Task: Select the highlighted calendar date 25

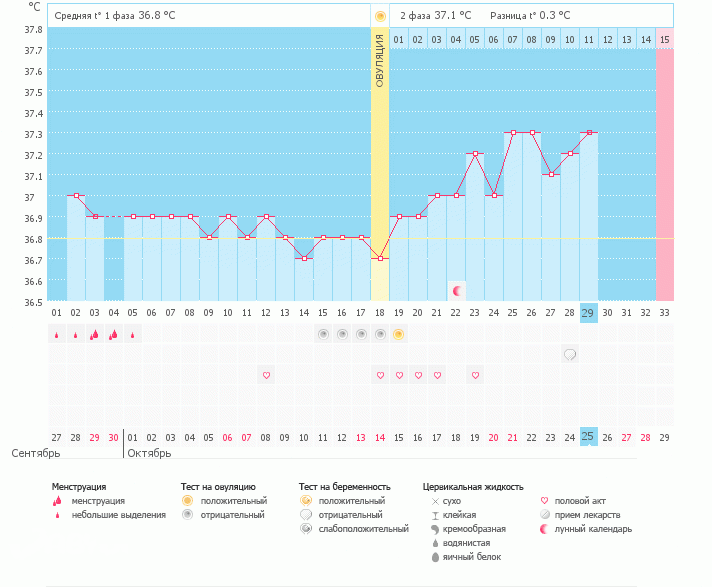Action: [x=588, y=437]
